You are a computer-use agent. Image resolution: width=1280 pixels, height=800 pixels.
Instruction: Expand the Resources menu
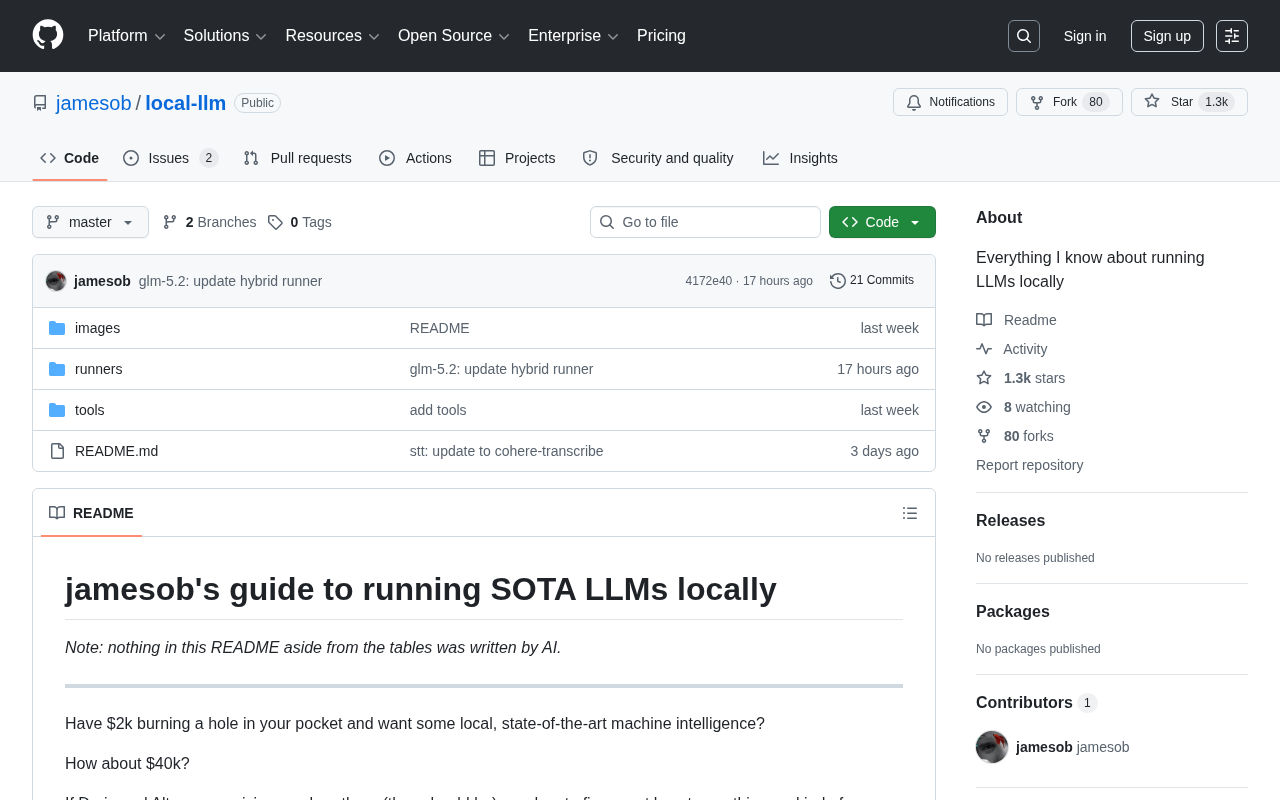pyautogui.click(x=333, y=36)
